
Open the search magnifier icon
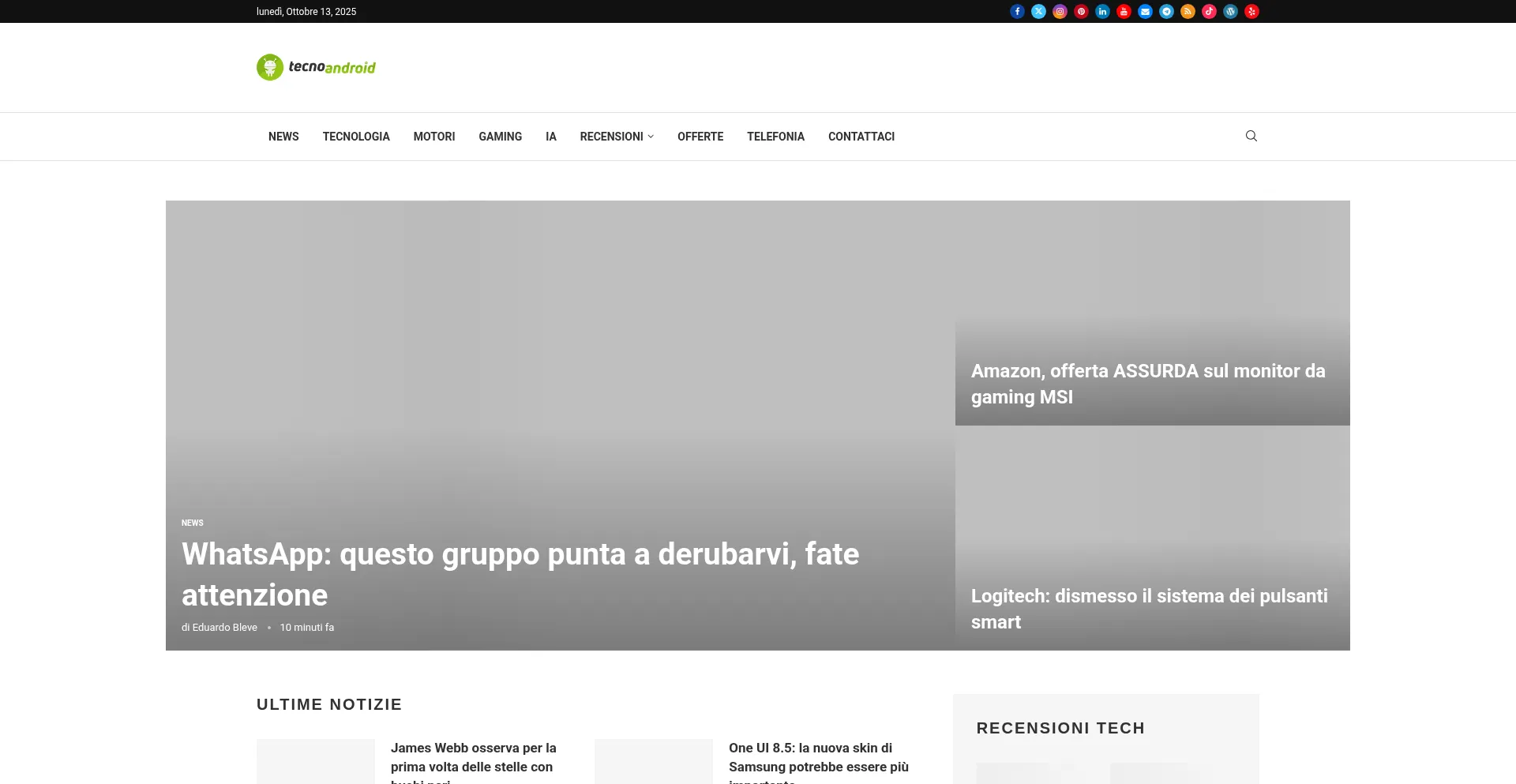pyautogui.click(x=1251, y=136)
